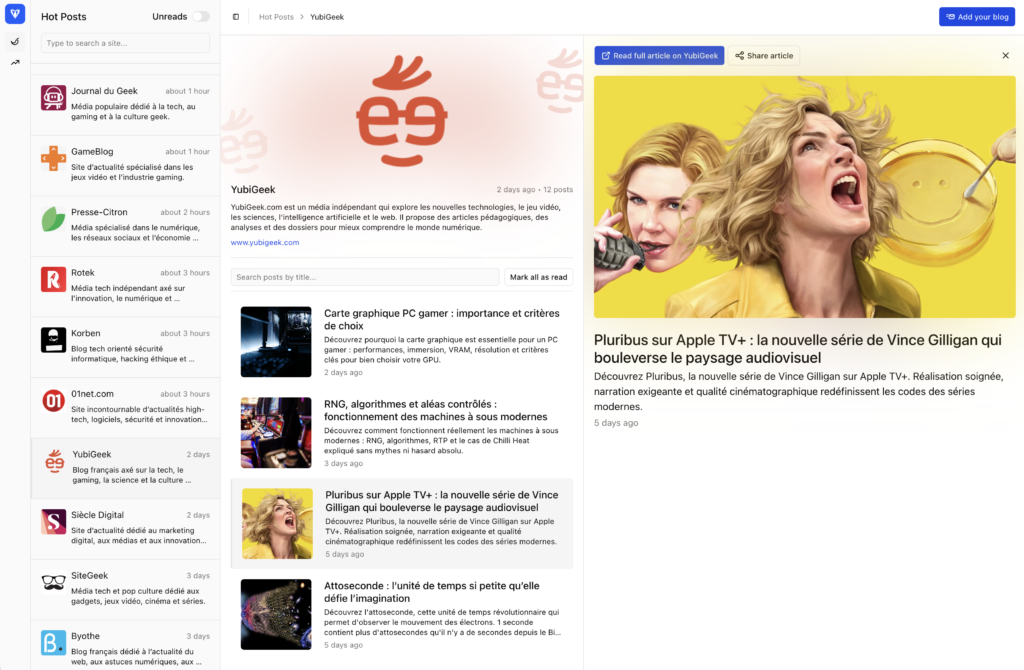1024x670 pixels.
Task: Enable the Unreads toggle
Action: click(201, 17)
